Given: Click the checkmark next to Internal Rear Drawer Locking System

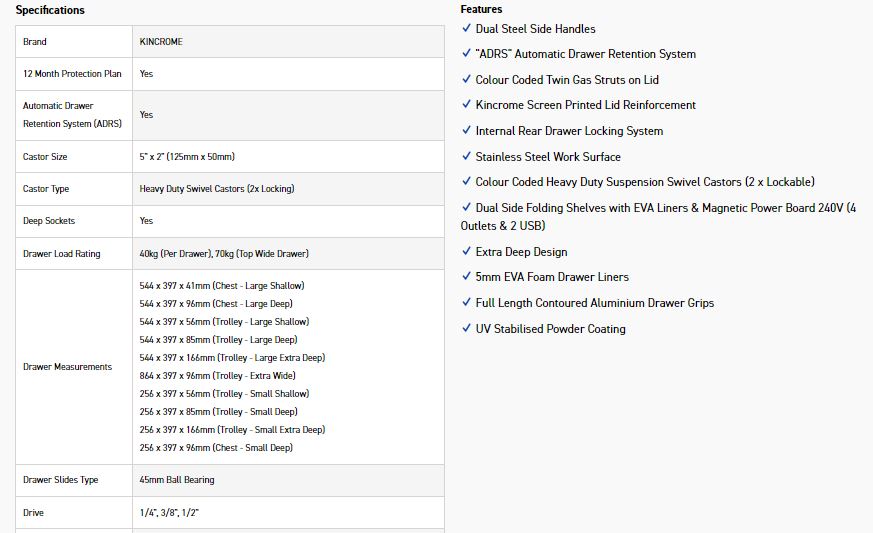Looking at the screenshot, I should (466, 130).
